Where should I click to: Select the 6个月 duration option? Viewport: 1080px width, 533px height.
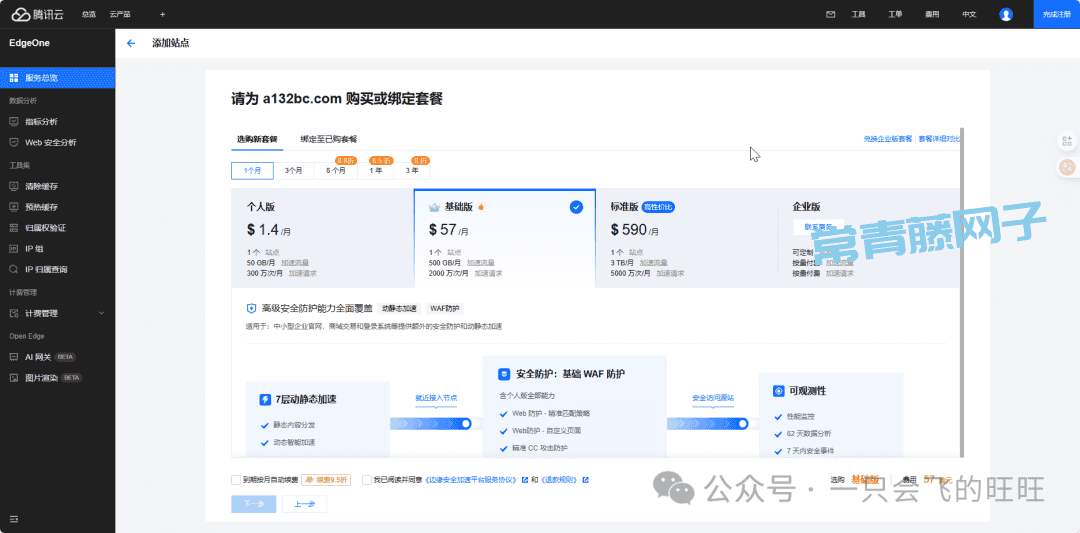point(336,171)
